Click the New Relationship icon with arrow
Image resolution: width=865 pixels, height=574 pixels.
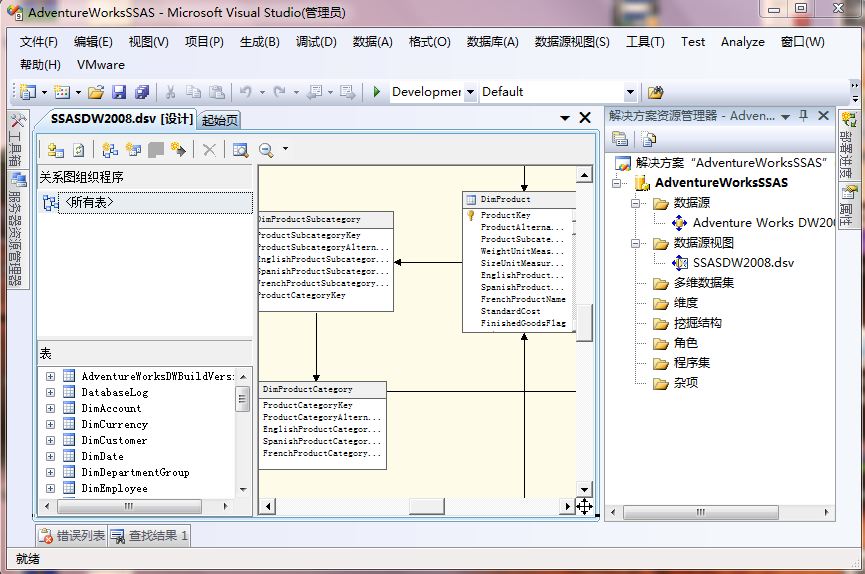[x=178, y=150]
